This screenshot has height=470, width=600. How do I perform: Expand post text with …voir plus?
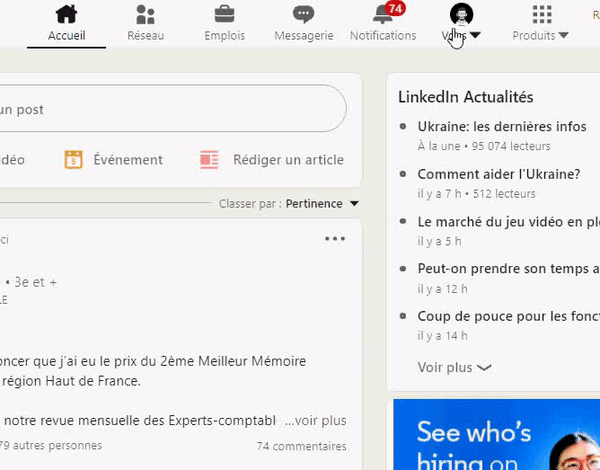click(x=315, y=420)
